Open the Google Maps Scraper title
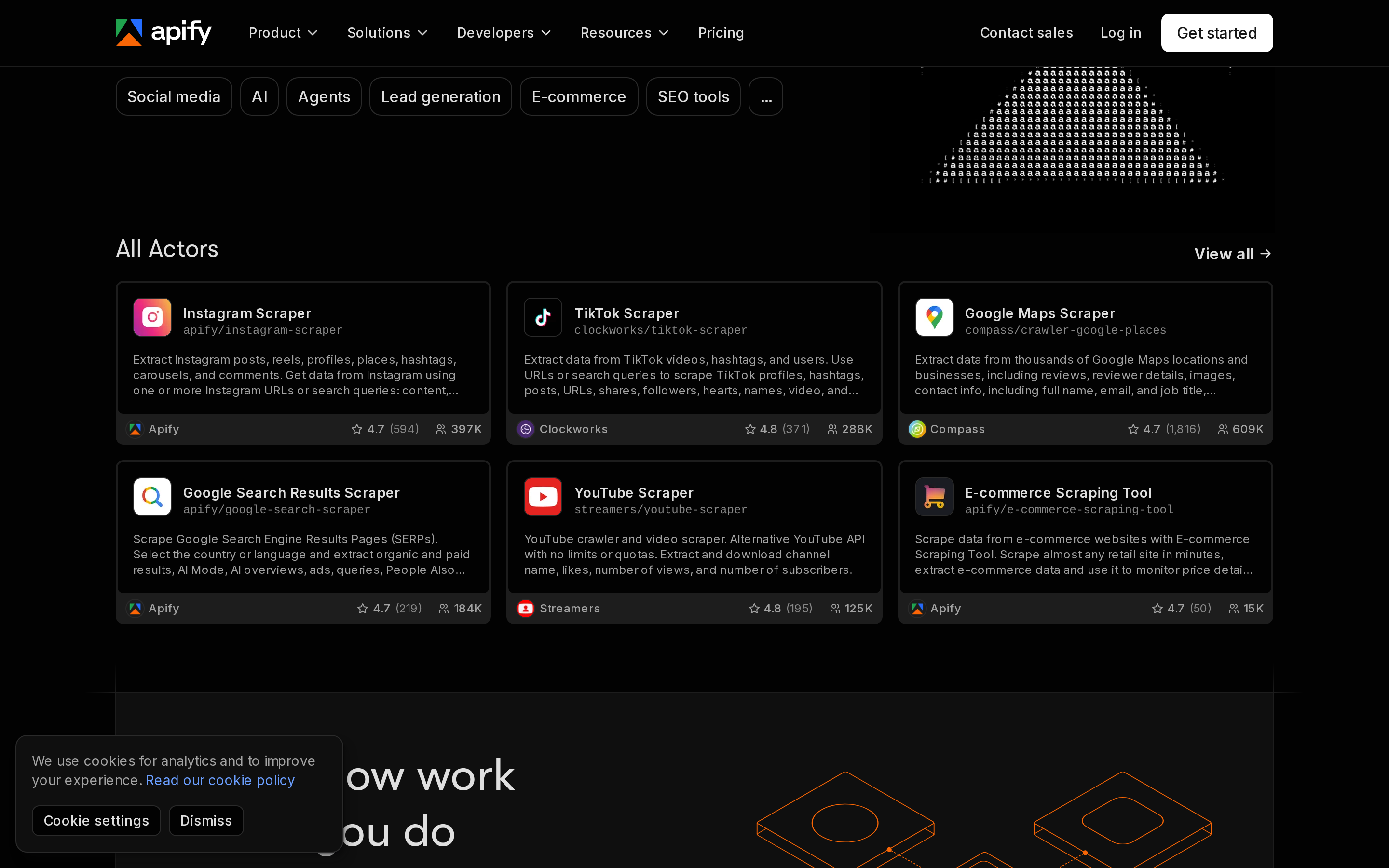This screenshot has width=1389, height=868. click(x=1039, y=313)
